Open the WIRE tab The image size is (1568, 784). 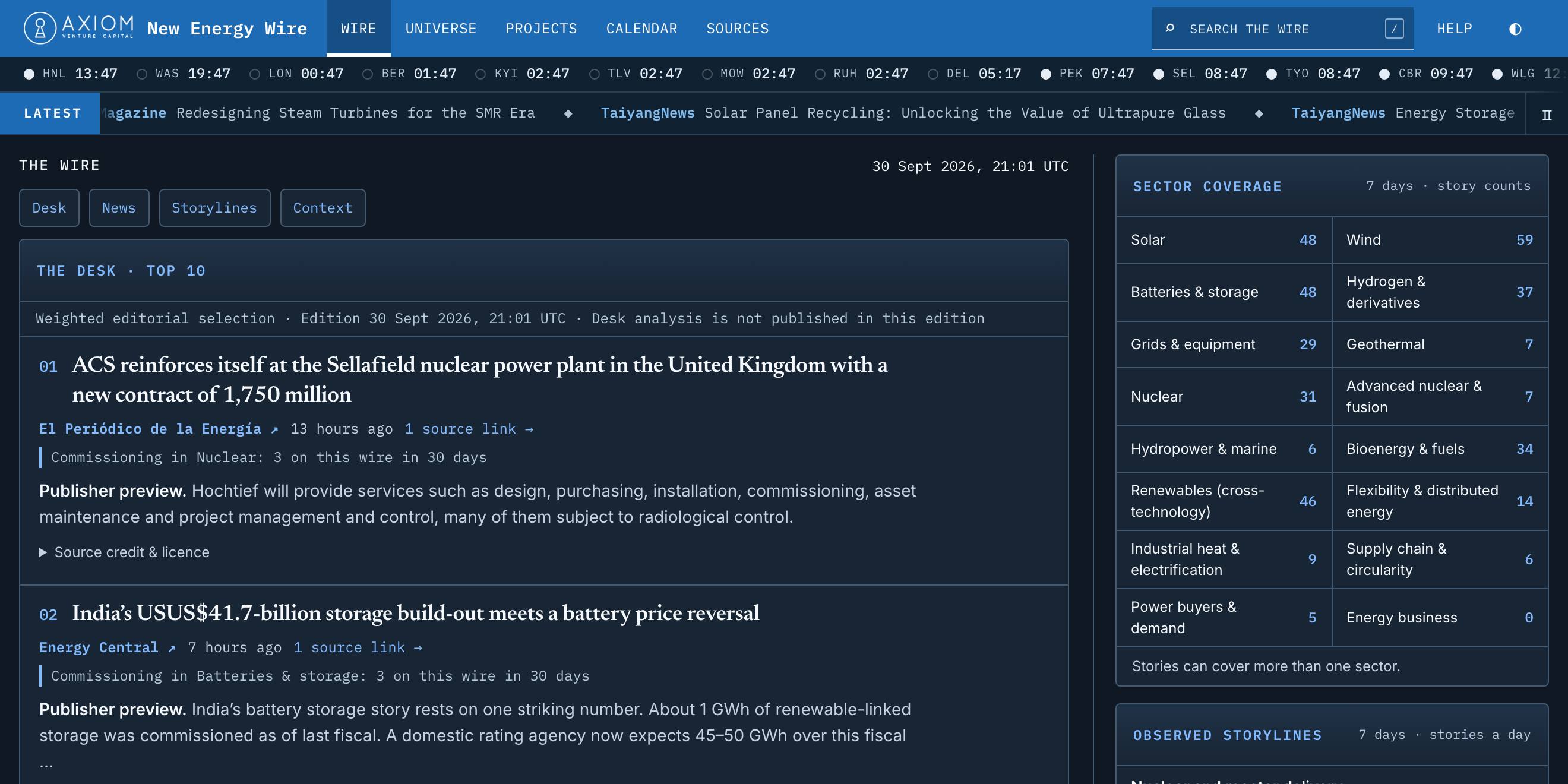(x=359, y=29)
